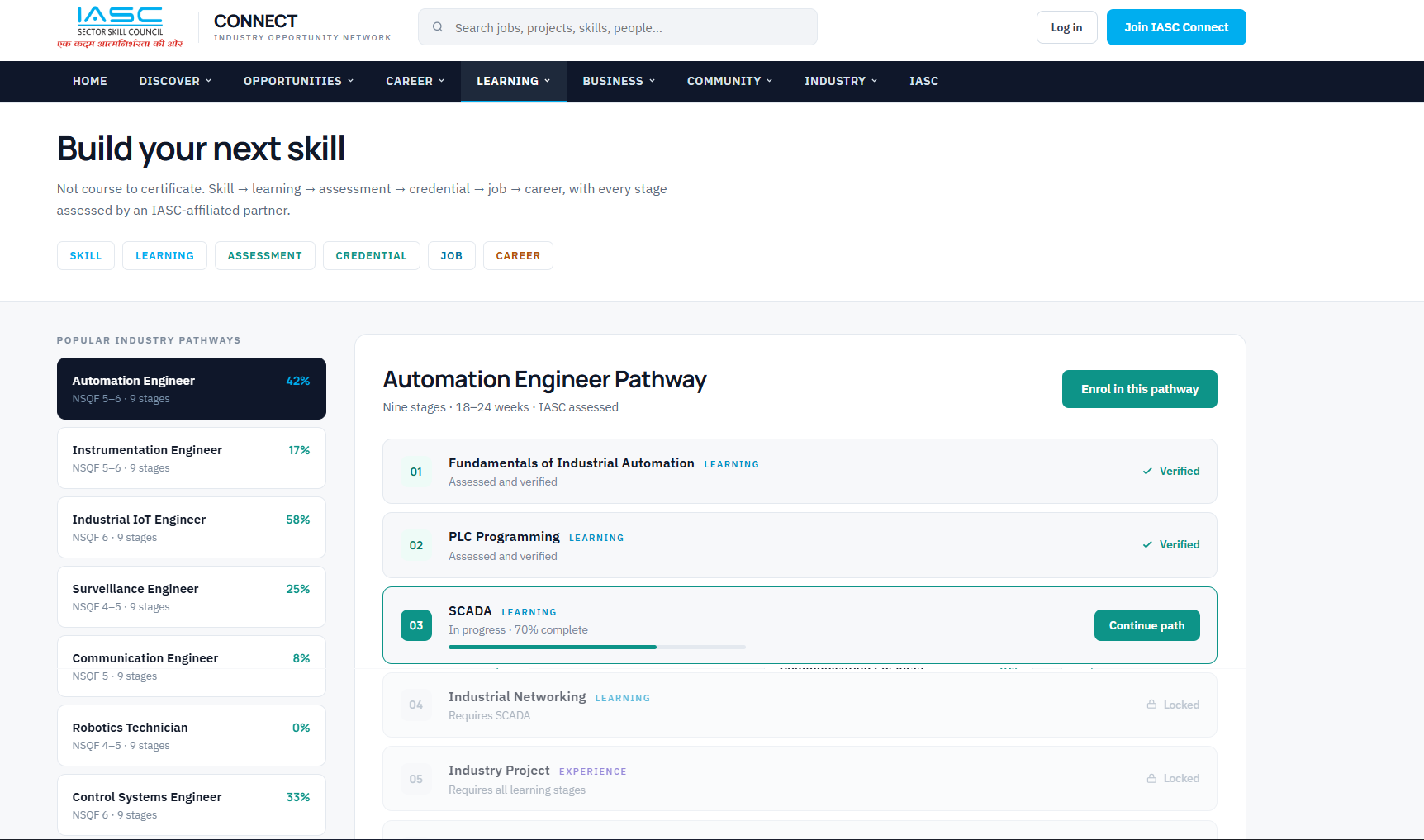Viewport: 1424px width, 840px height.
Task: Click the Verified checkmark for Fundamentals of Industrial Automation
Action: click(x=1147, y=471)
